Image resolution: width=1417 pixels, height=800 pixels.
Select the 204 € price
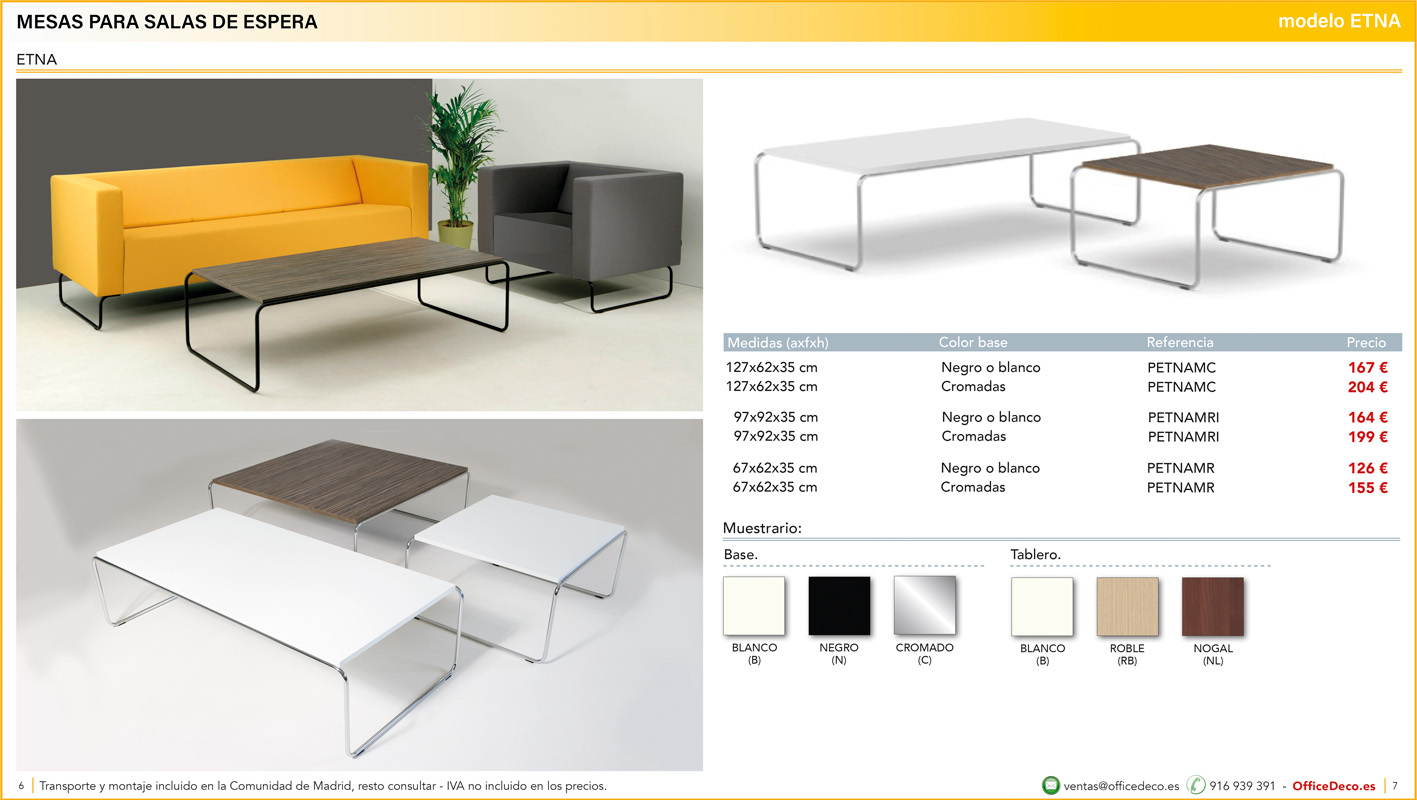(1368, 387)
